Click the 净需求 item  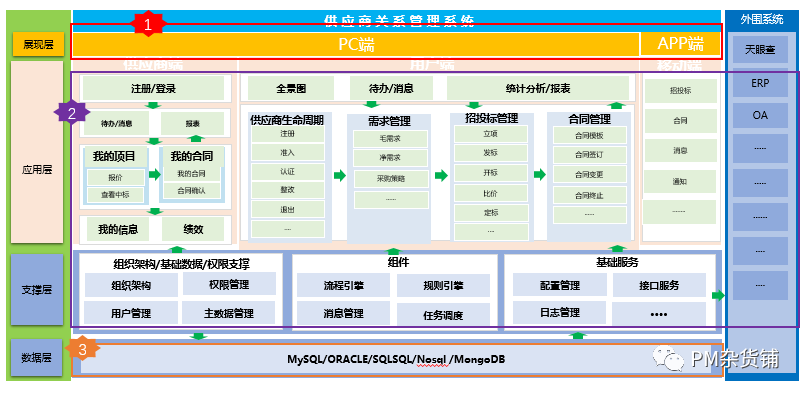pyautogui.click(x=390, y=158)
